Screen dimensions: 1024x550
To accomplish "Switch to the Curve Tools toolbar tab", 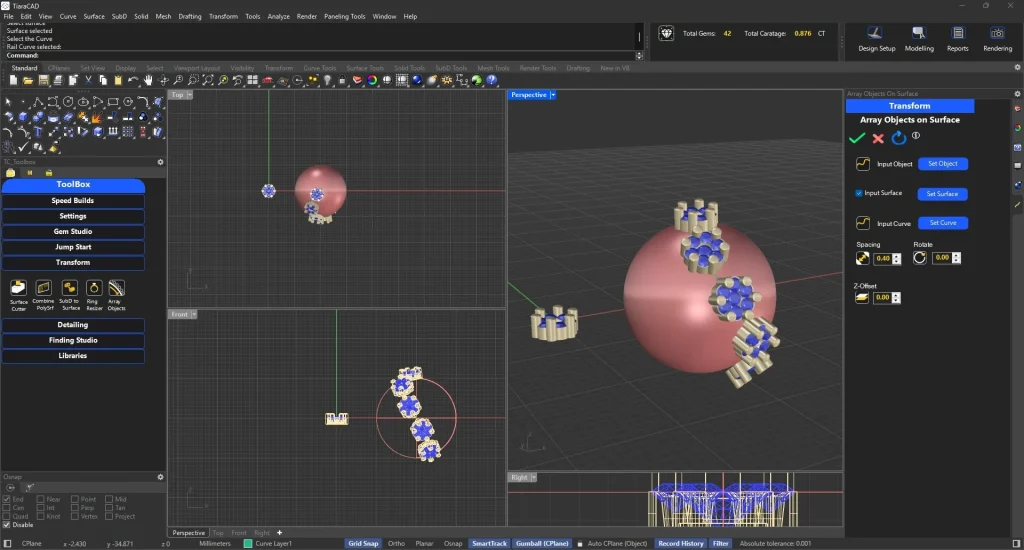I will pos(320,68).
